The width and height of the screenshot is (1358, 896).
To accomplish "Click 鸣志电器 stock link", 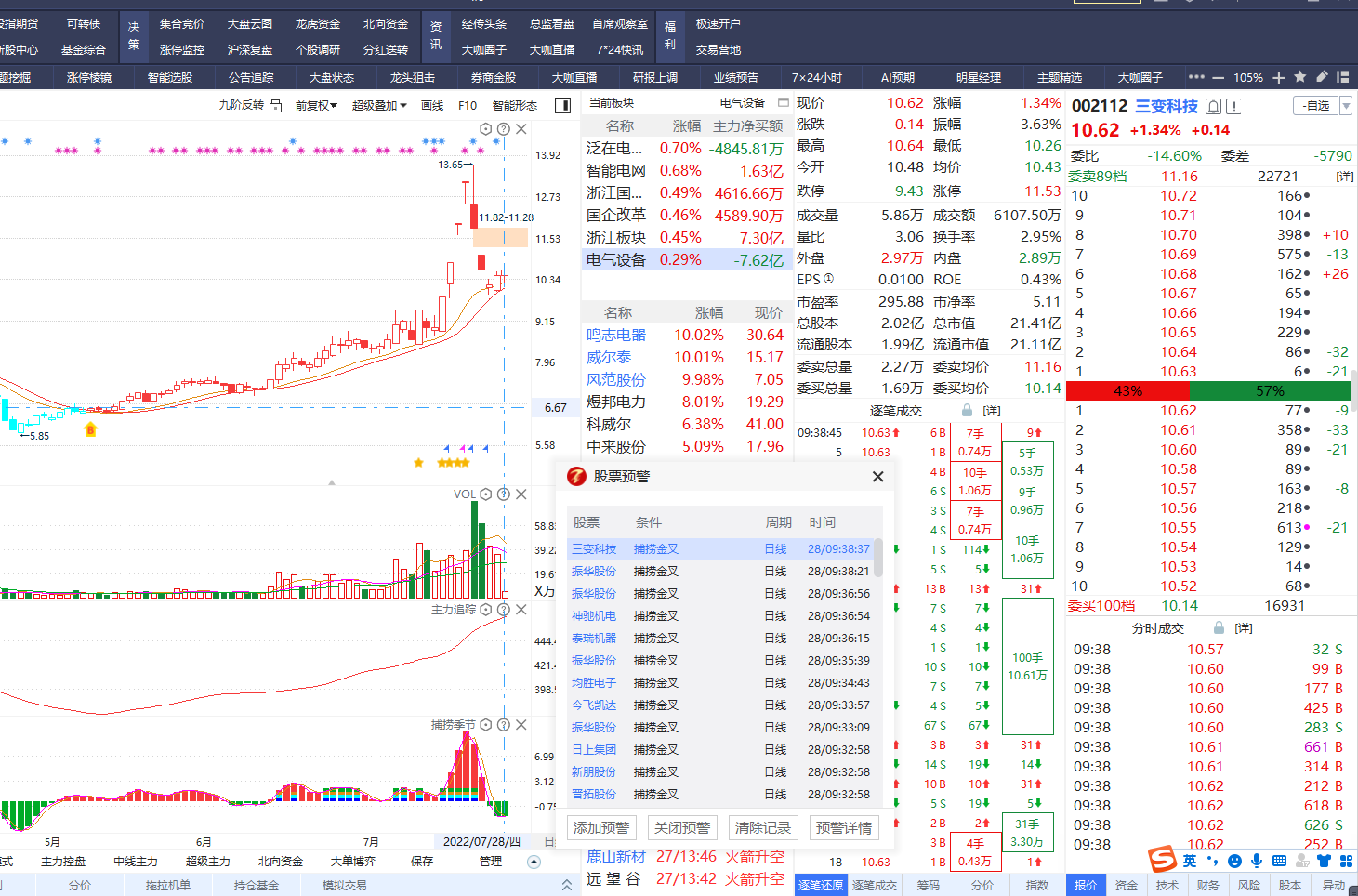I will tap(616, 336).
